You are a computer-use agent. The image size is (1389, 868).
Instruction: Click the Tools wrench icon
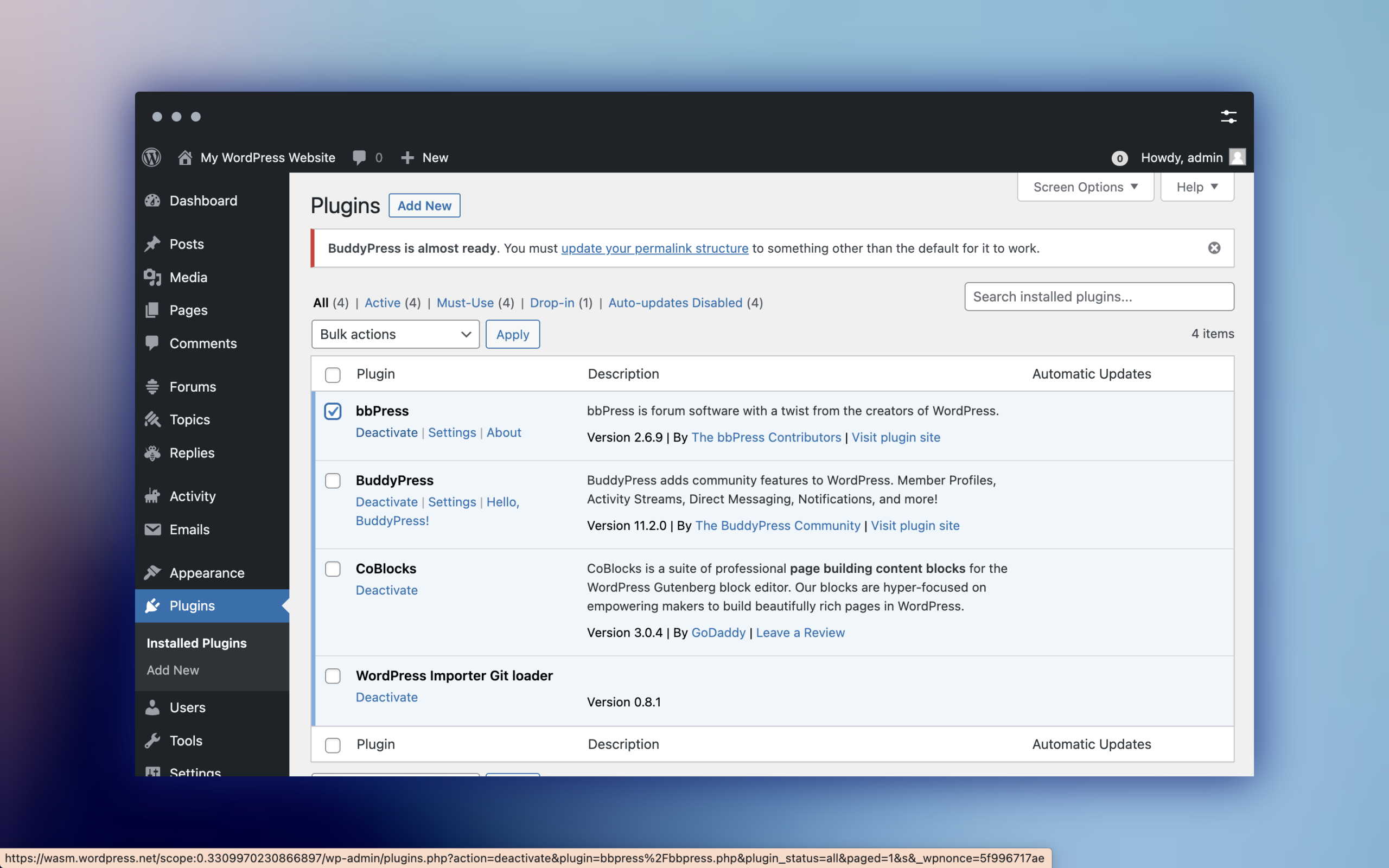152,741
